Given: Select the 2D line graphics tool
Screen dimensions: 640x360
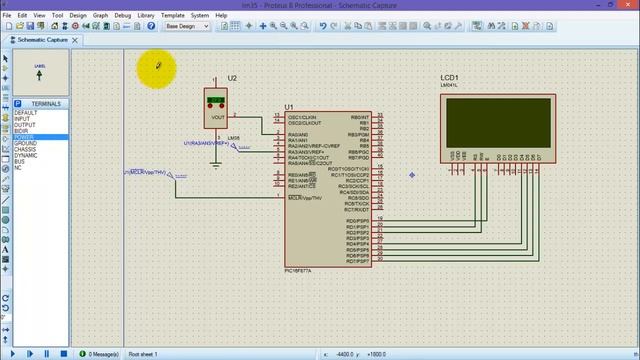Looking at the screenshot, I should tap(5, 200).
